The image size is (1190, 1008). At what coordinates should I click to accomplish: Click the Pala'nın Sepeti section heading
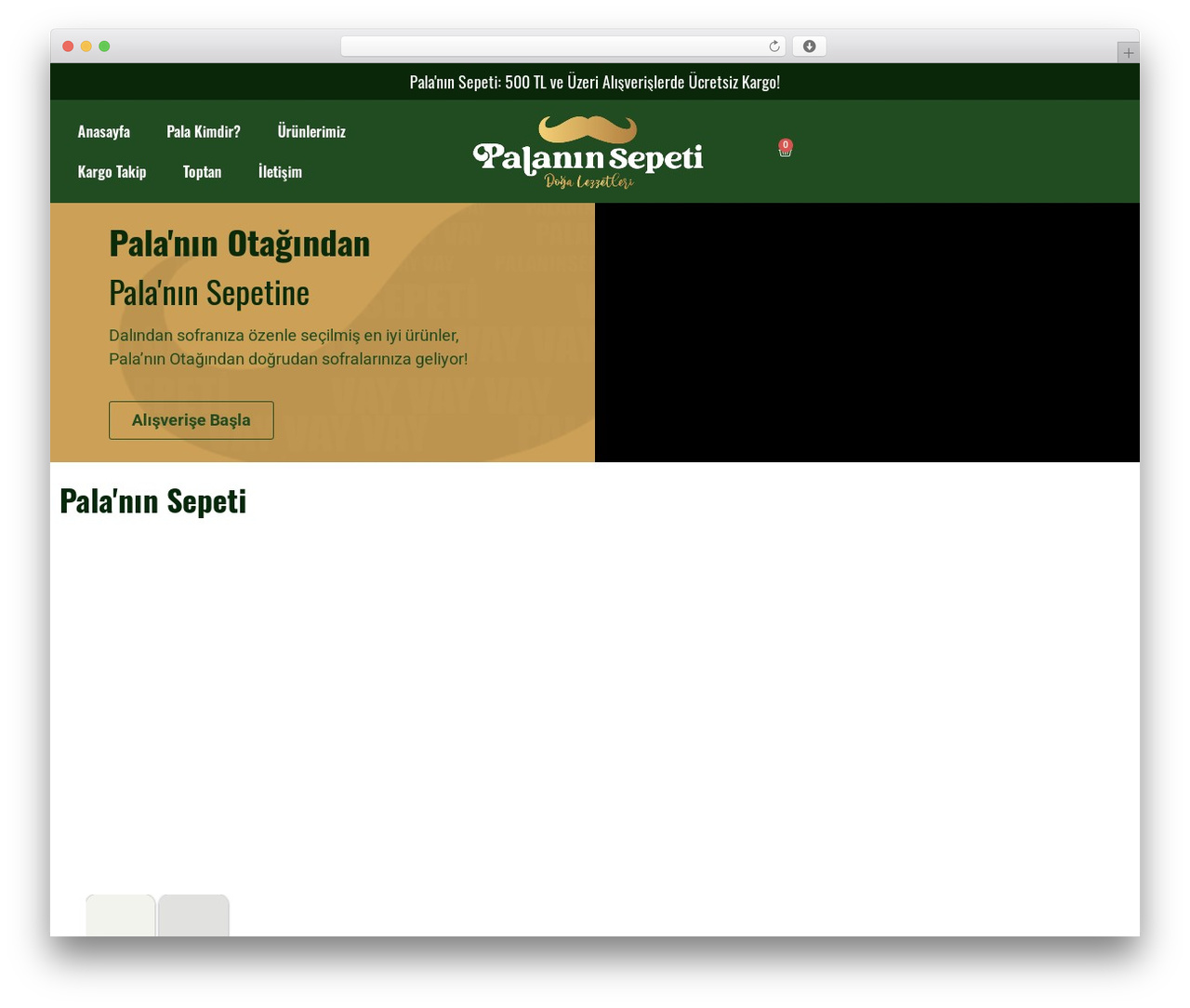point(153,501)
